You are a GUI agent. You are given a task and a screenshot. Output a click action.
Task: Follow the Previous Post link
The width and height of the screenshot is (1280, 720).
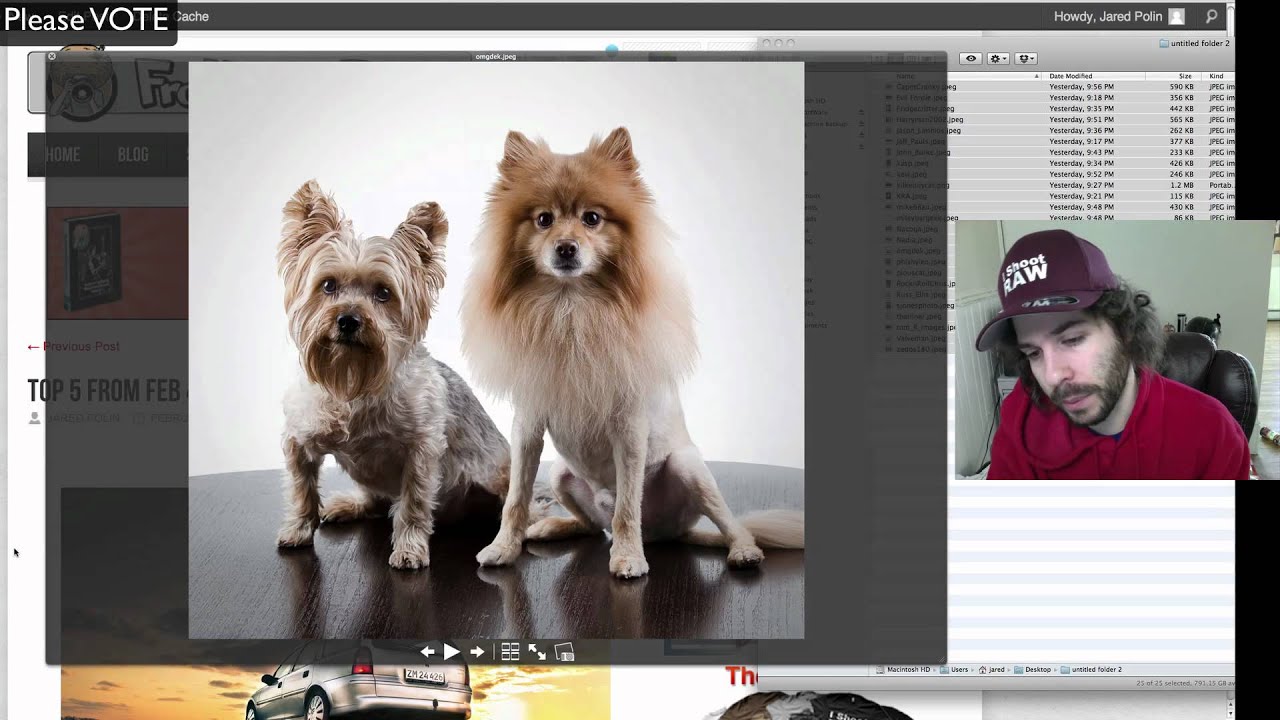(x=73, y=346)
